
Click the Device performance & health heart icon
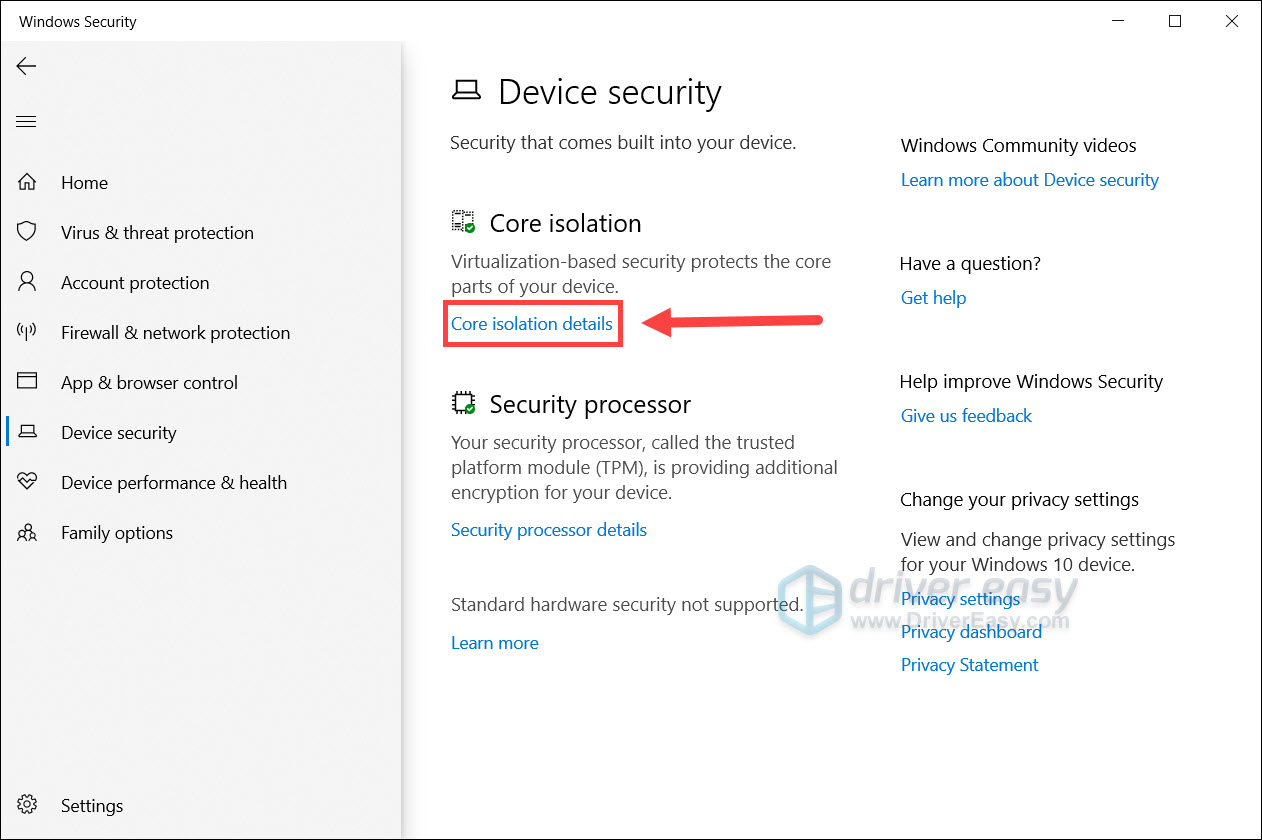[27, 482]
